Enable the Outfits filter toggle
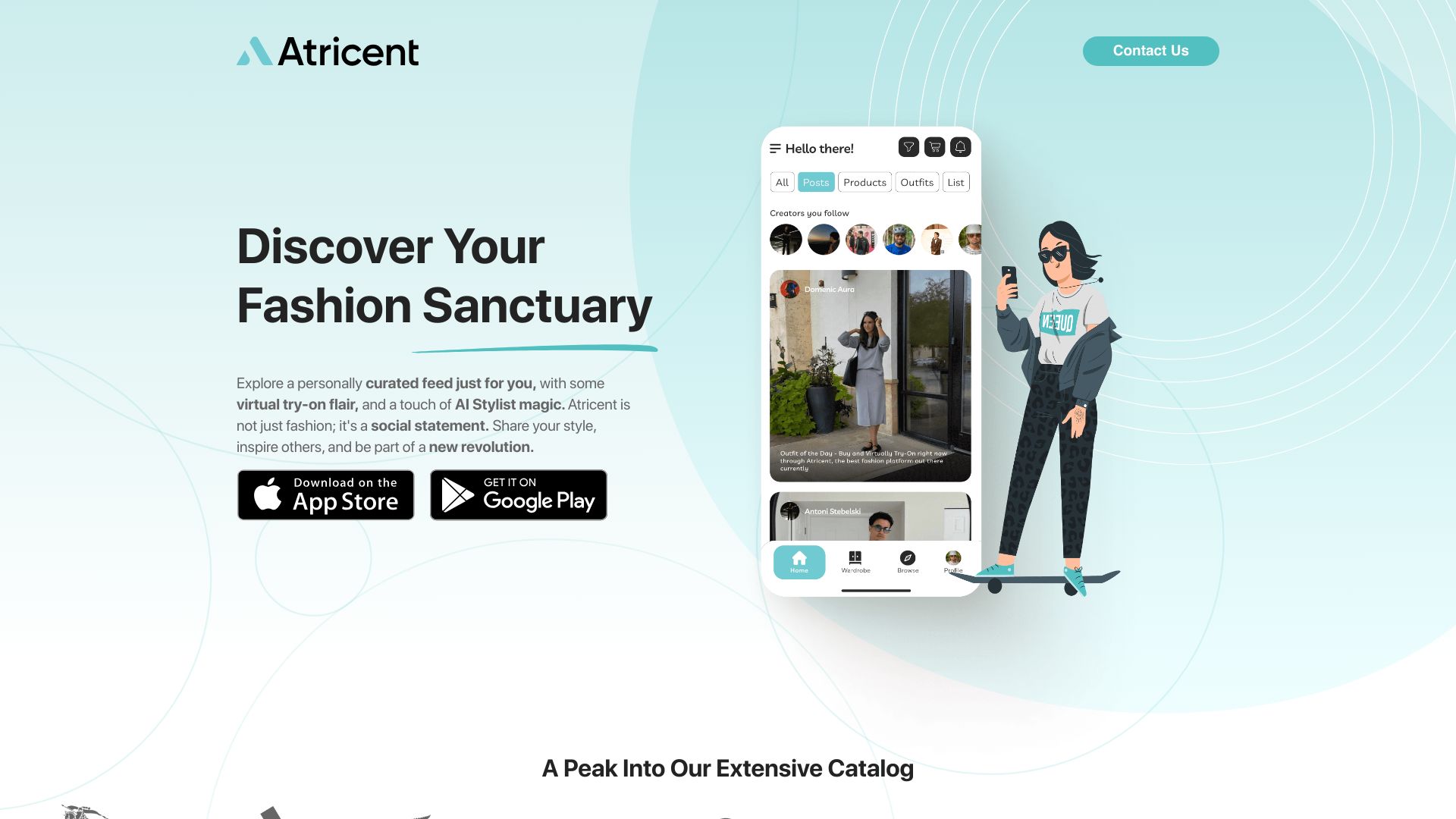This screenshot has height=819, width=1456. (917, 181)
